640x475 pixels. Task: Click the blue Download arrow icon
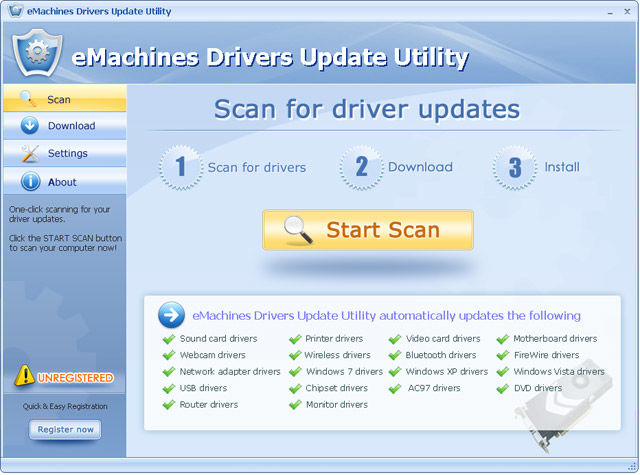pyautogui.click(x=29, y=126)
